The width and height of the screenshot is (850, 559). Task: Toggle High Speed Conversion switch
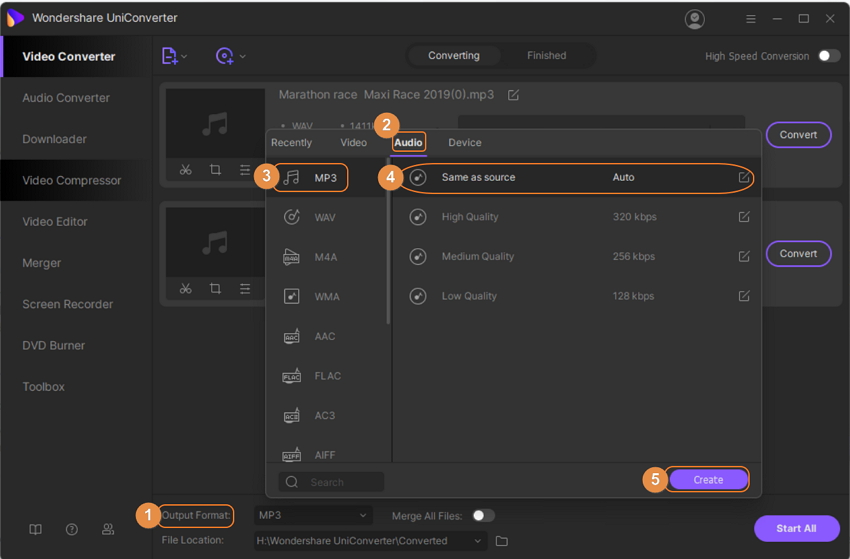point(828,56)
